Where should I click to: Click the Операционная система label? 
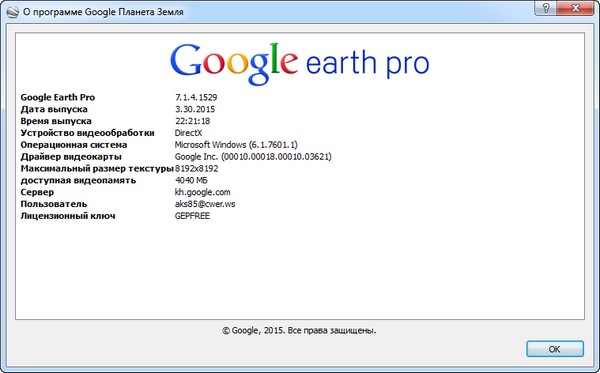(74, 145)
